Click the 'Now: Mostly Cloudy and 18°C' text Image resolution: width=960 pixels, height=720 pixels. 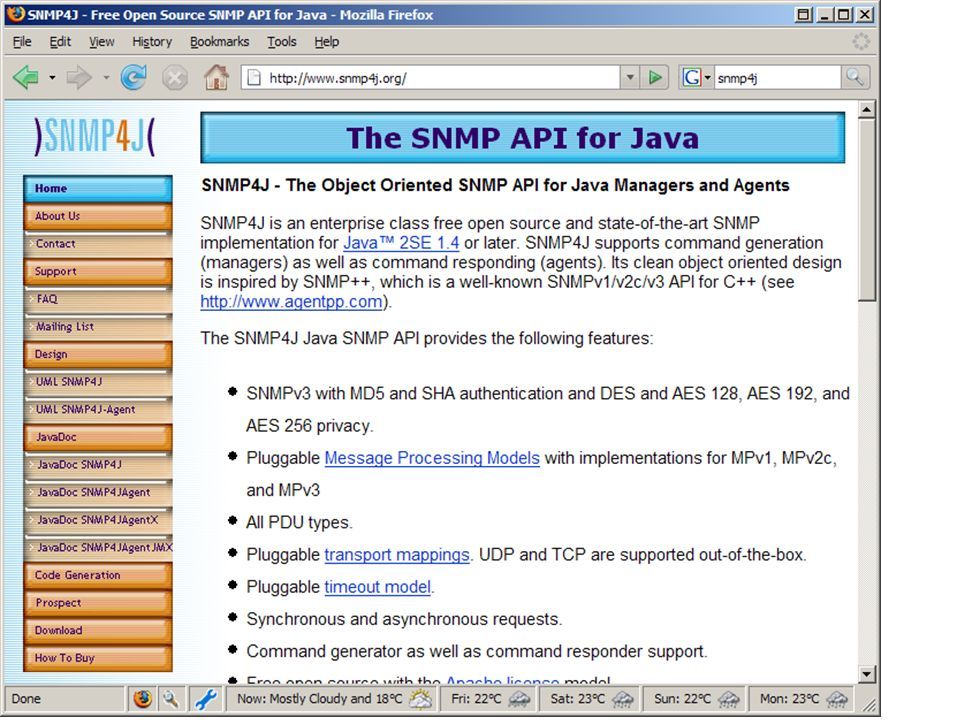coord(320,699)
